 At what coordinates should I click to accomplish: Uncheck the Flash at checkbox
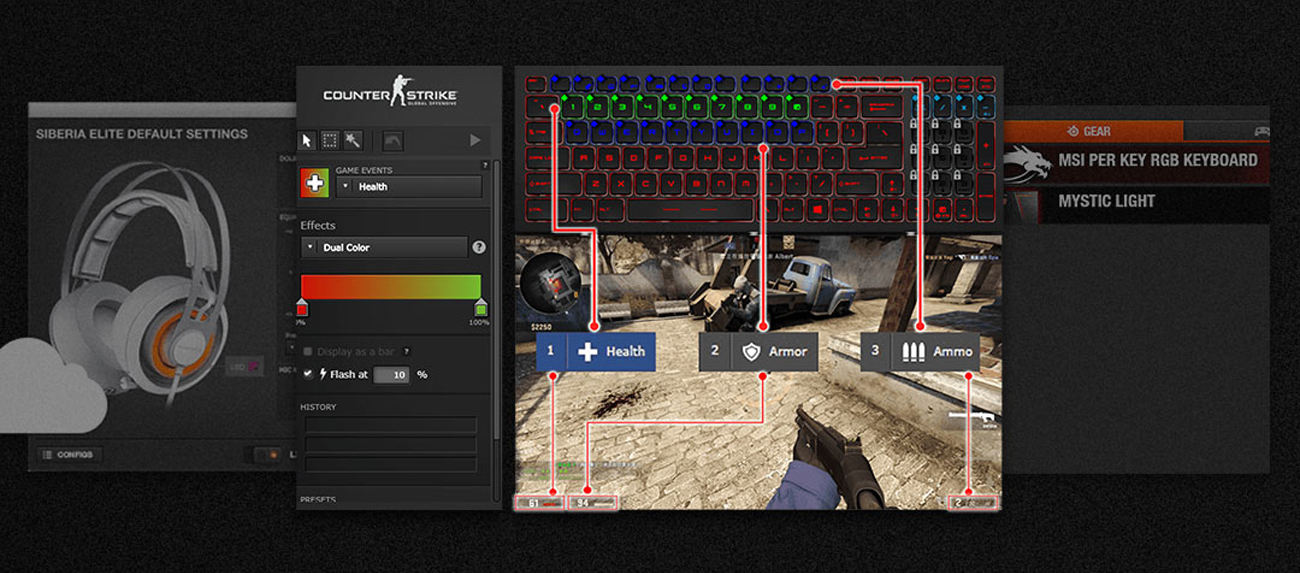307,374
